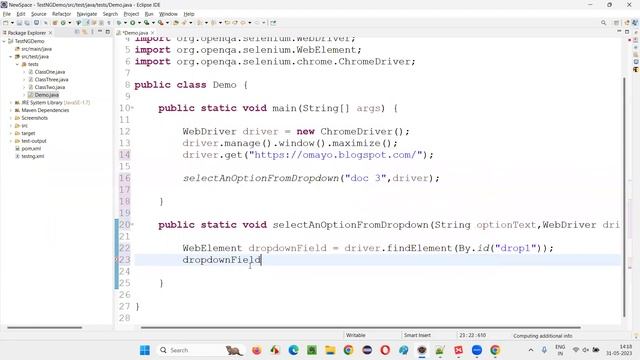Screen dimensions: 640x360
Task: Fold the selectAnOptionFromDropdown method at line 20
Action: pos(133,224)
